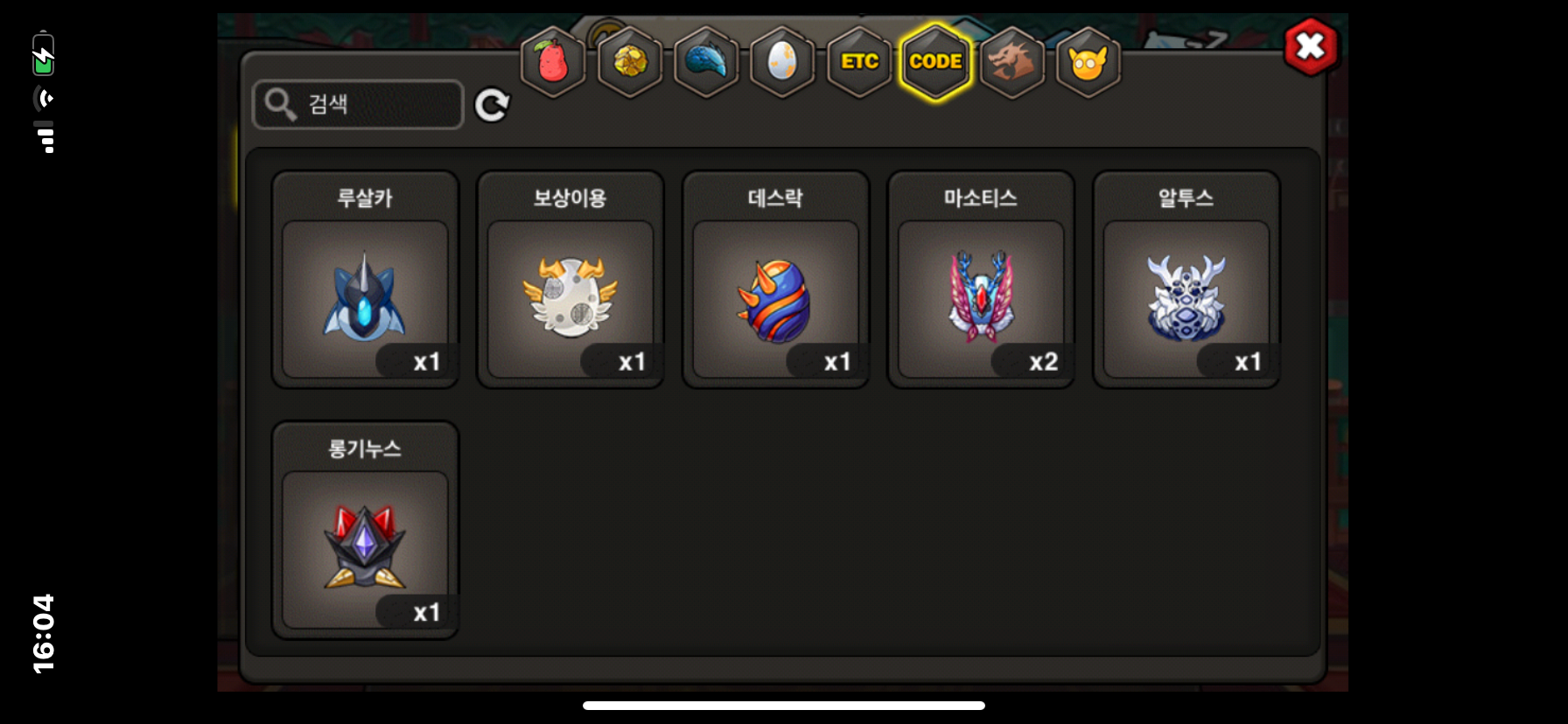The width and height of the screenshot is (1568, 724).
Task: Switch to the ETC tab
Action: point(859,62)
